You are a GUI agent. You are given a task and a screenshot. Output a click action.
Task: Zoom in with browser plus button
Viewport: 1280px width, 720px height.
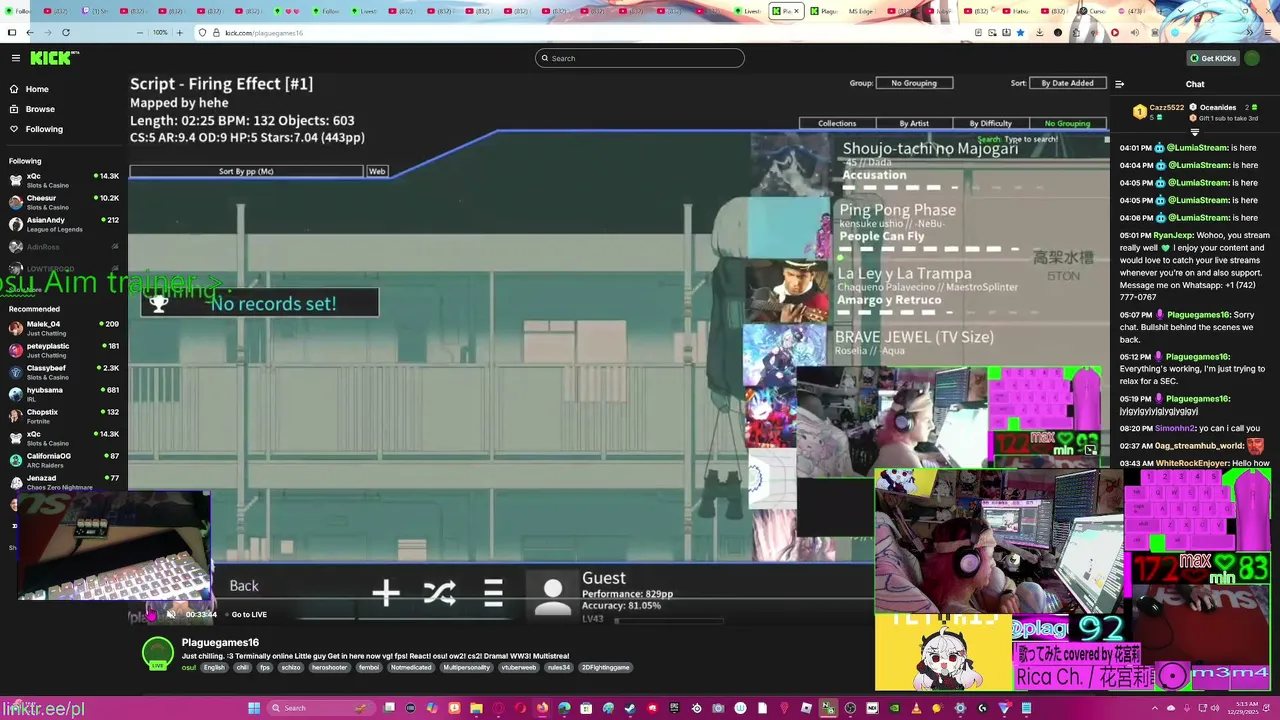[x=180, y=33]
